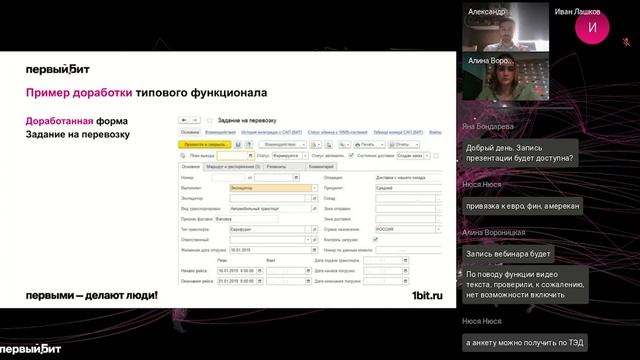Save the document with the floppy disk icon
The image size is (640, 360).
(238, 144)
